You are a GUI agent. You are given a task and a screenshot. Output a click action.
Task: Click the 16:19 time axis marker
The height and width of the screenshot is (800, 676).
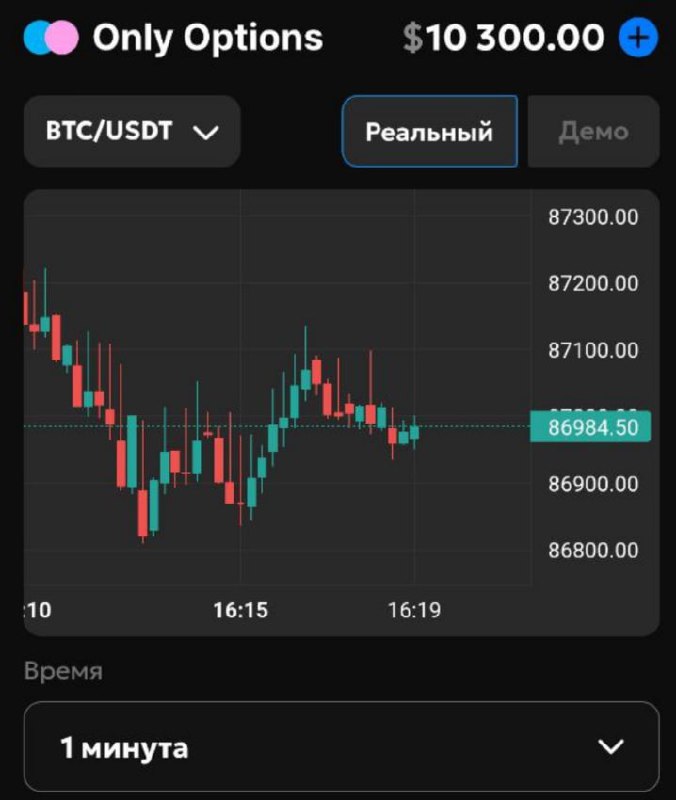[414, 610]
